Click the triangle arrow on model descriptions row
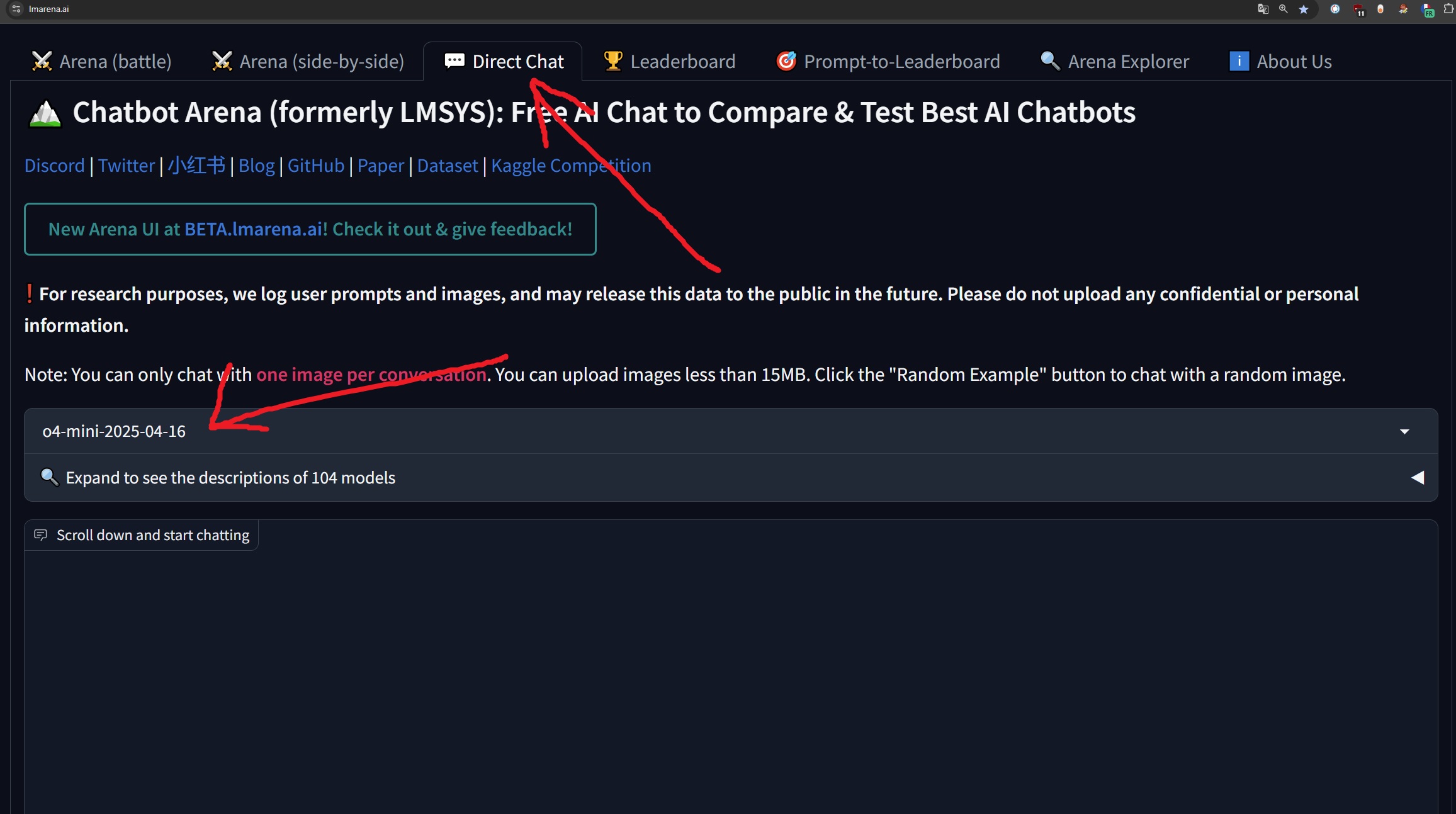1456x814 pixels. pyautogui.click(x=1418, y=478)
